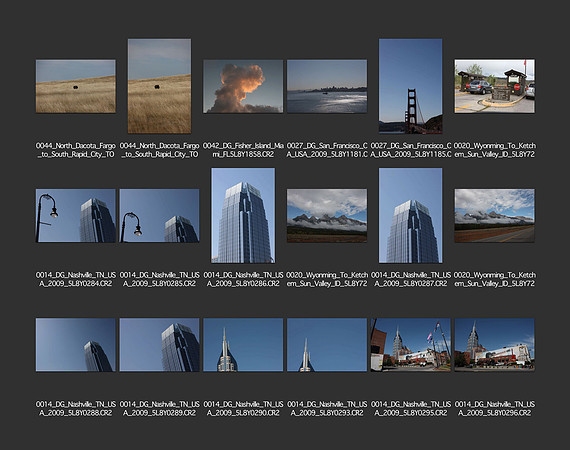The image size is (570, 450).
Task: Select the SL8Y0286 vertical skyscraper thumbnail
Action: tap(243, 215)
